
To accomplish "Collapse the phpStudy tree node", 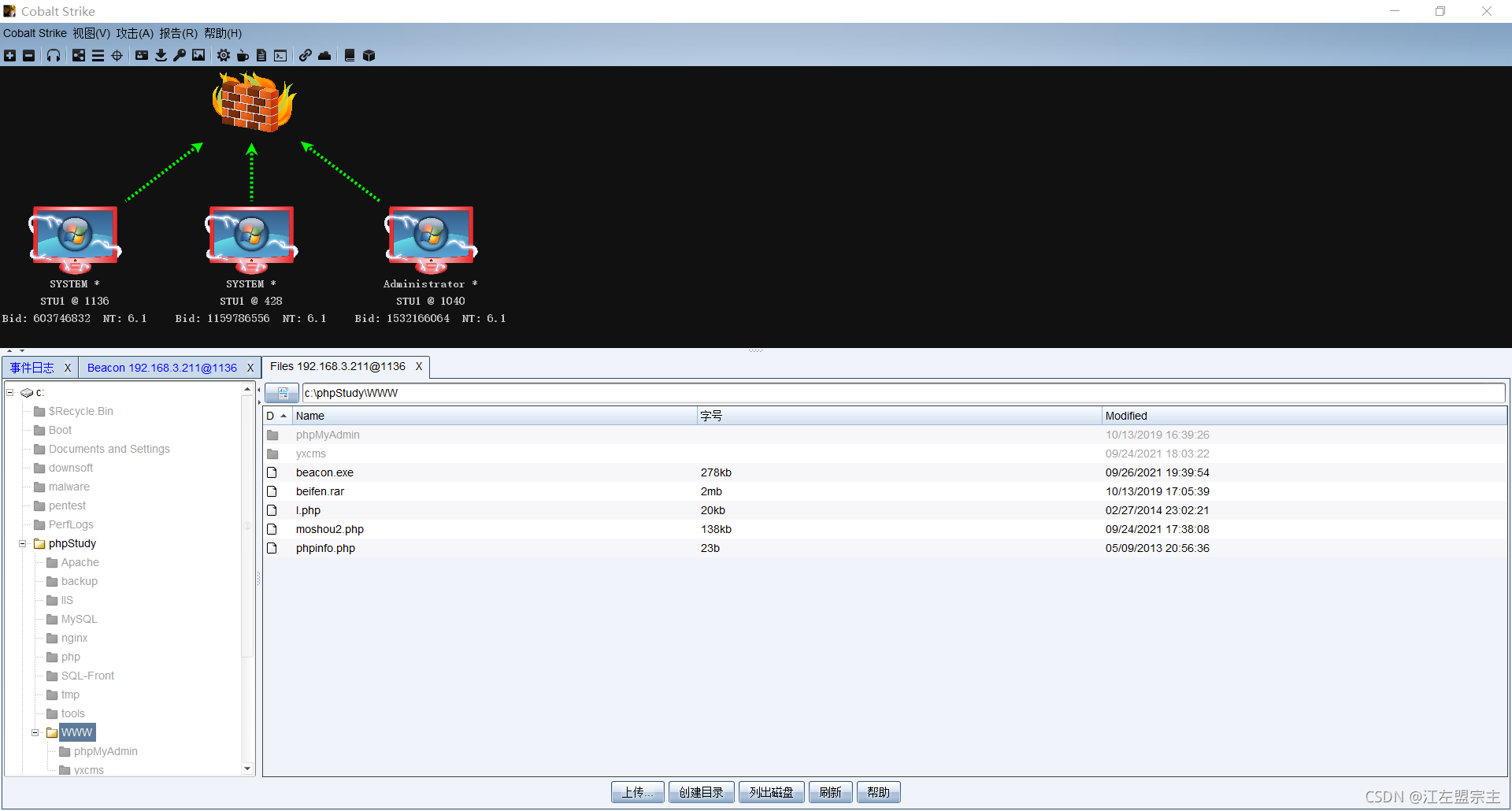I will (23, 543).
